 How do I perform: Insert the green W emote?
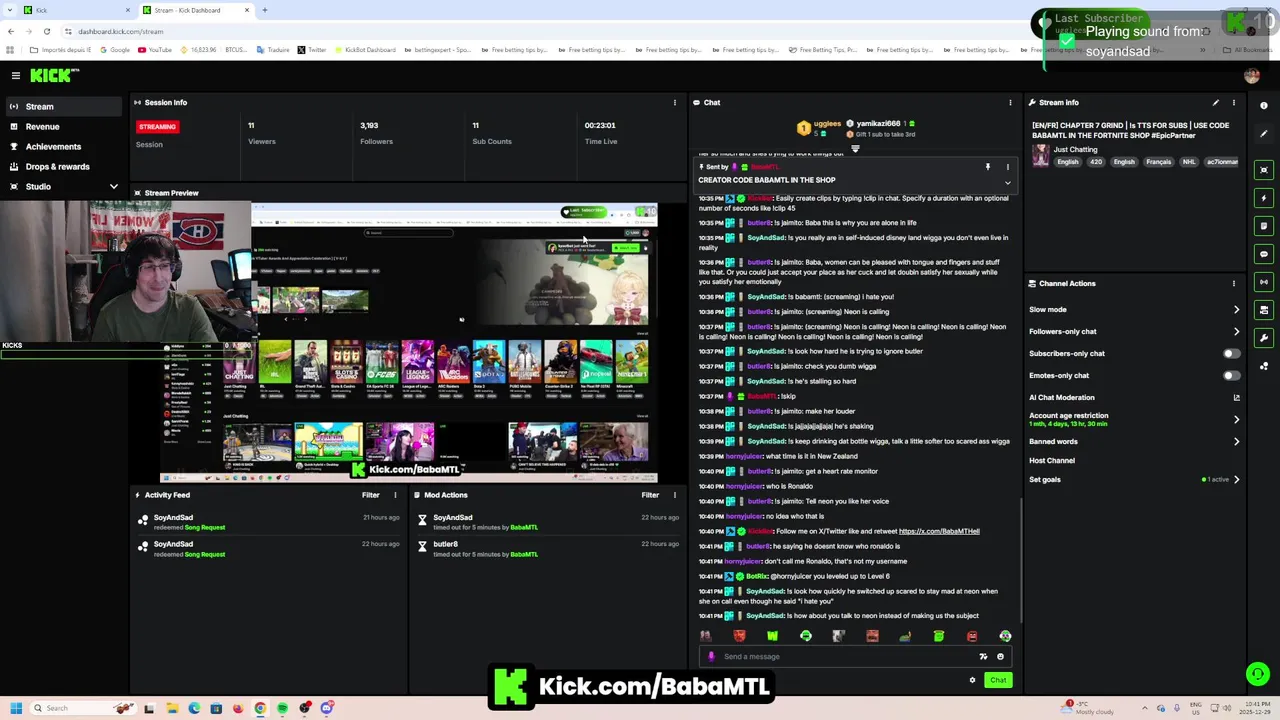pos(772,636)
